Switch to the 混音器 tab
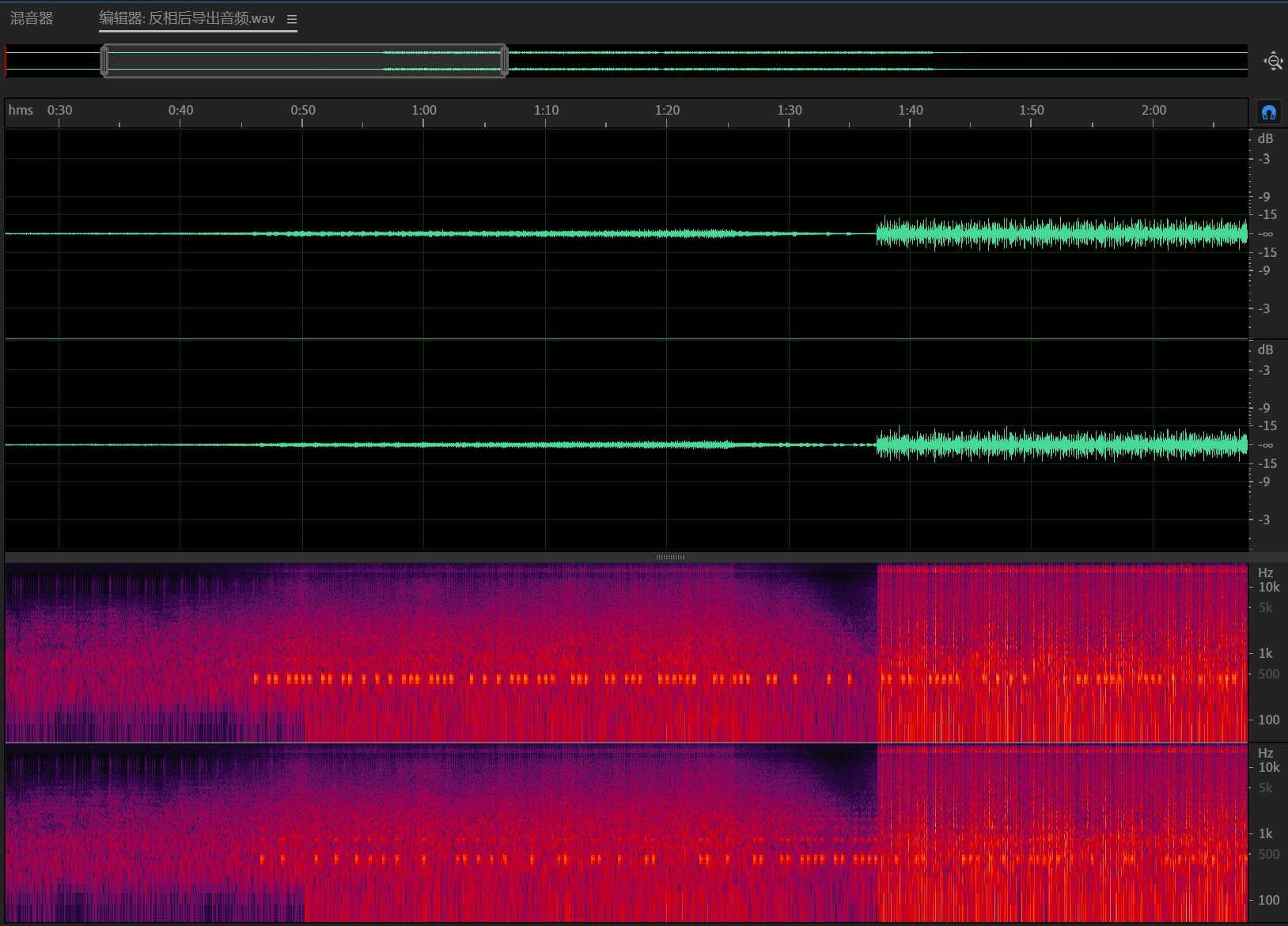The height and width of the screenshot is (926, 1288). (32, 18)
